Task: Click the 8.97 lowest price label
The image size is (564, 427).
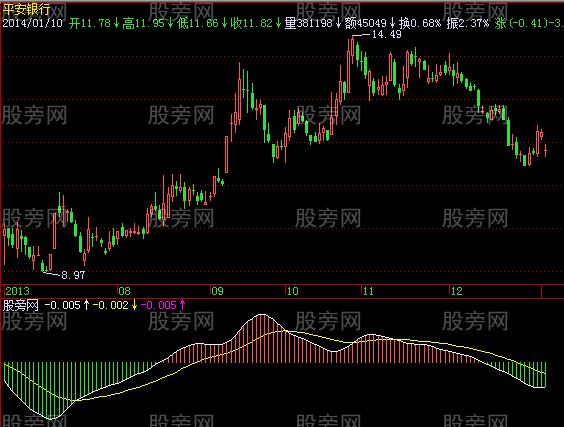Action: [x=73, y=275]
